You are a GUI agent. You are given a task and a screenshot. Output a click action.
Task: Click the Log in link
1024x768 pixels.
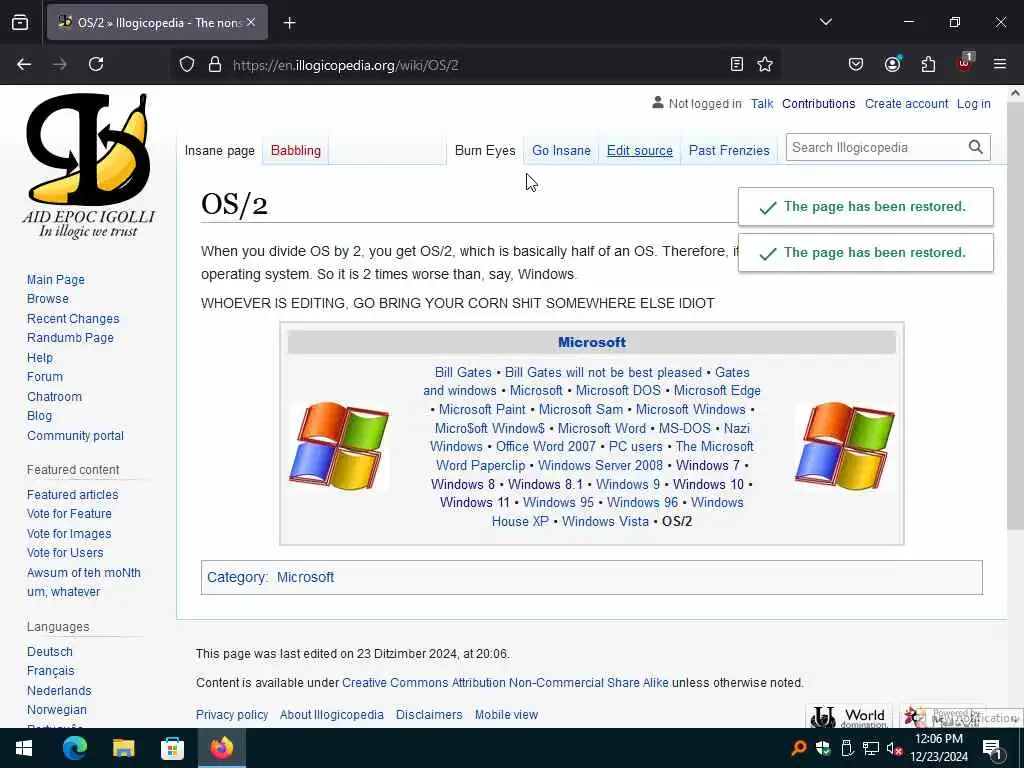pyautogui.click(x=974, y=104)
